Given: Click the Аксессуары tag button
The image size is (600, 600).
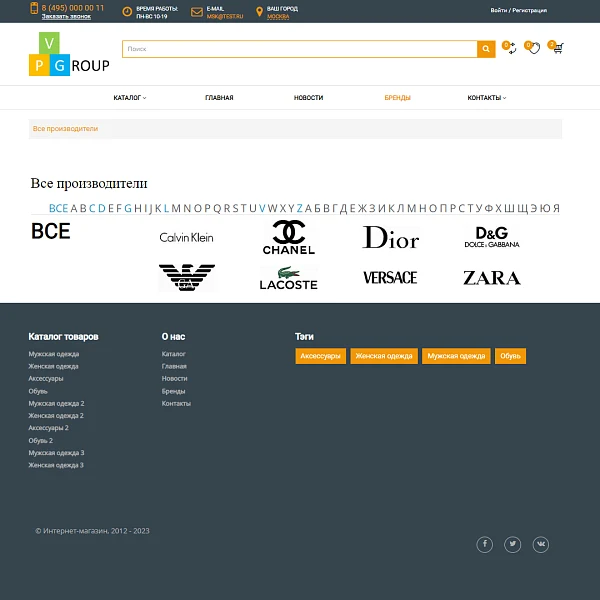Looking at the screenshot, I should coord(320,356).
